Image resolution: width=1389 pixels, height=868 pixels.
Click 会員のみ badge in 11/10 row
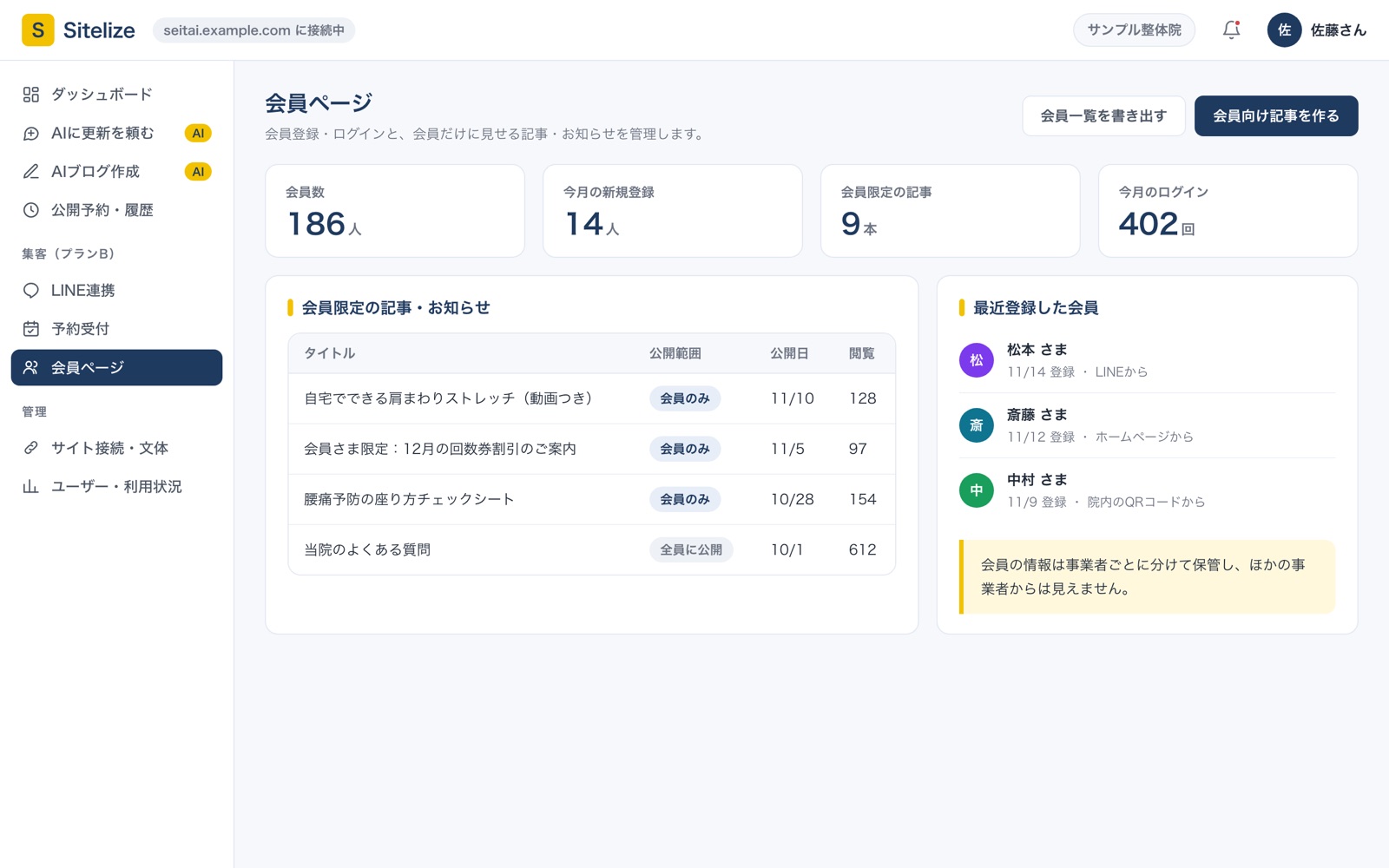coord(685,398)
